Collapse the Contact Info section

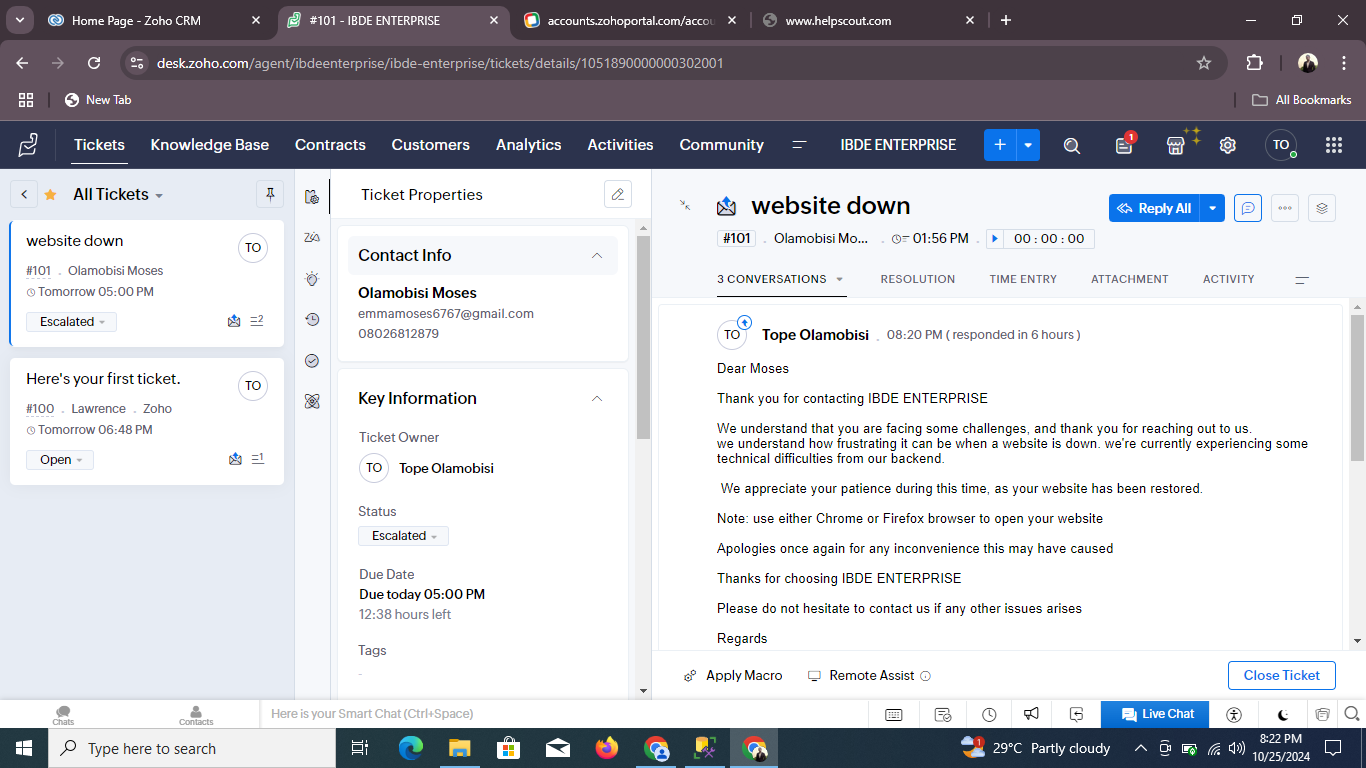coord(597,256)
